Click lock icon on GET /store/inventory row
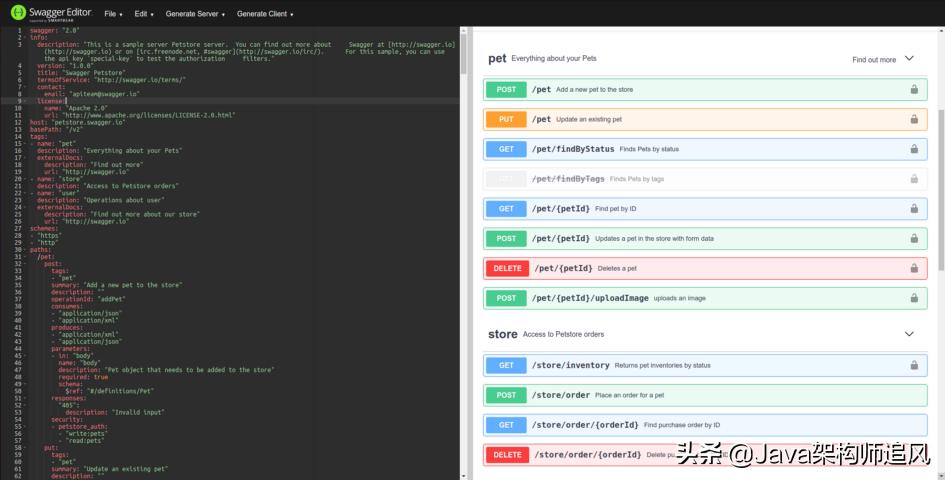Screen dimensions: 945x480 click(x=914, y=366)
